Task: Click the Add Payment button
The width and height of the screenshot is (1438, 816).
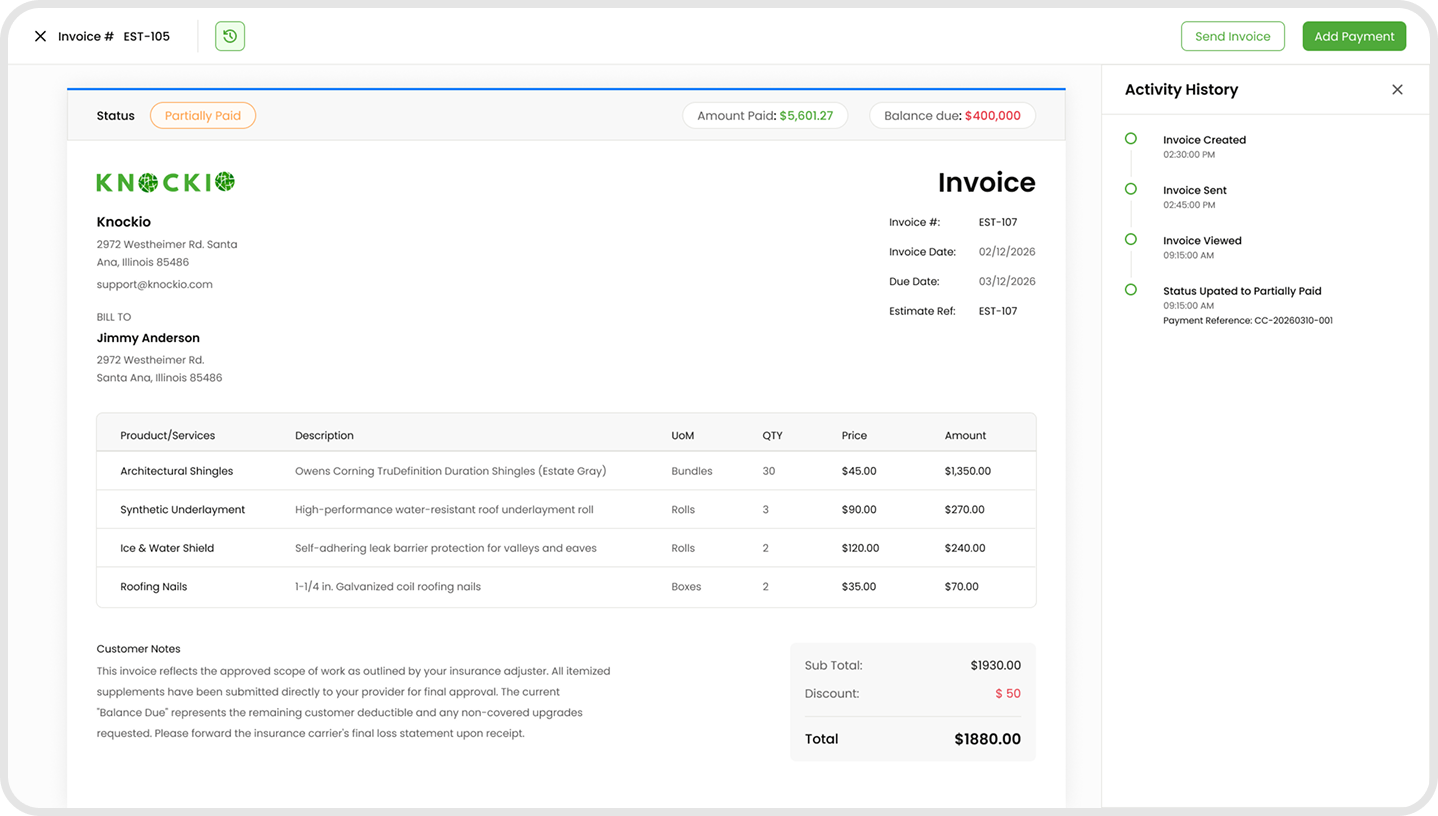Action: (1354, 36)
